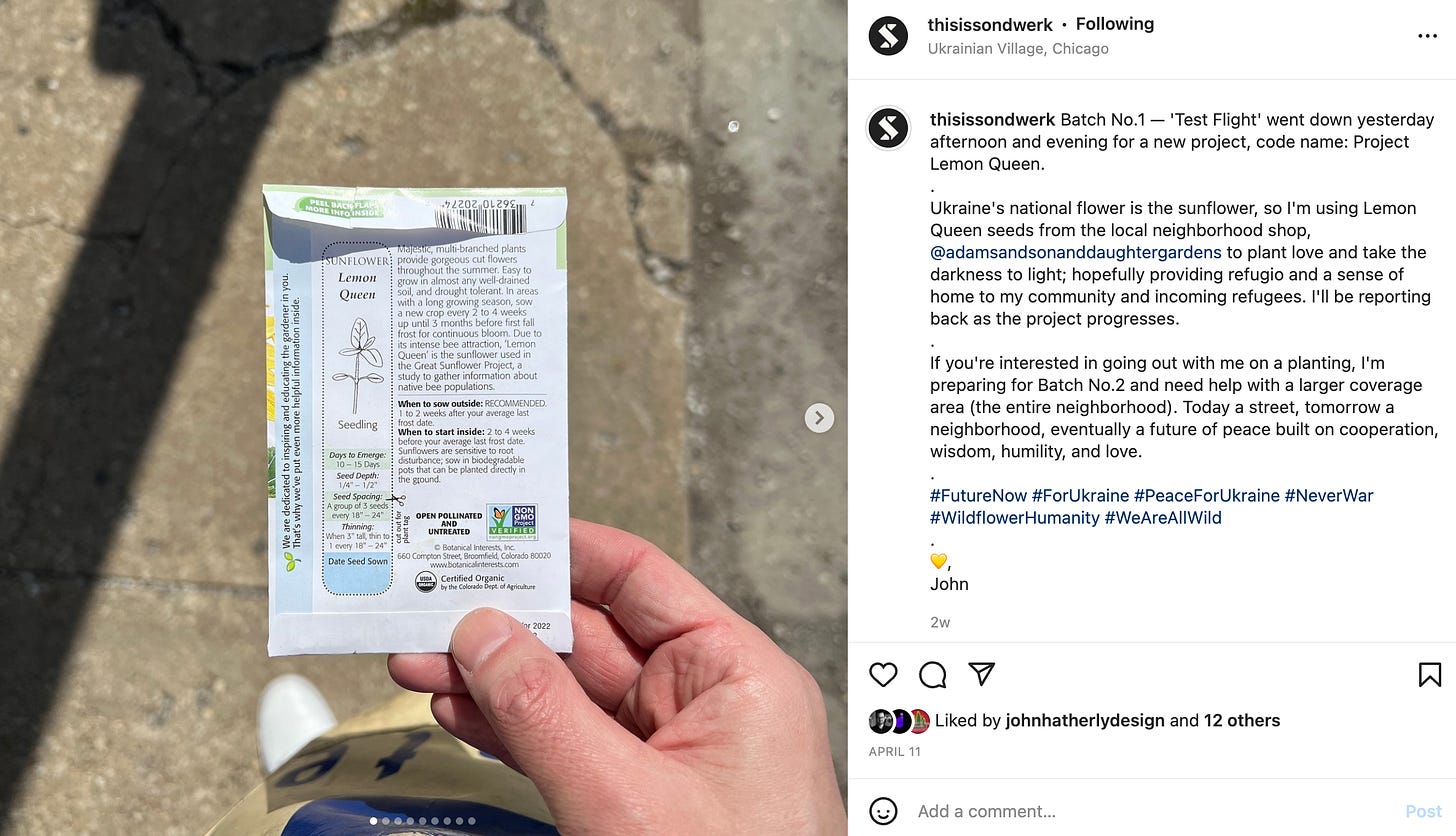
Task: Click the liker avatars next to Liked by
Action: 899,720
